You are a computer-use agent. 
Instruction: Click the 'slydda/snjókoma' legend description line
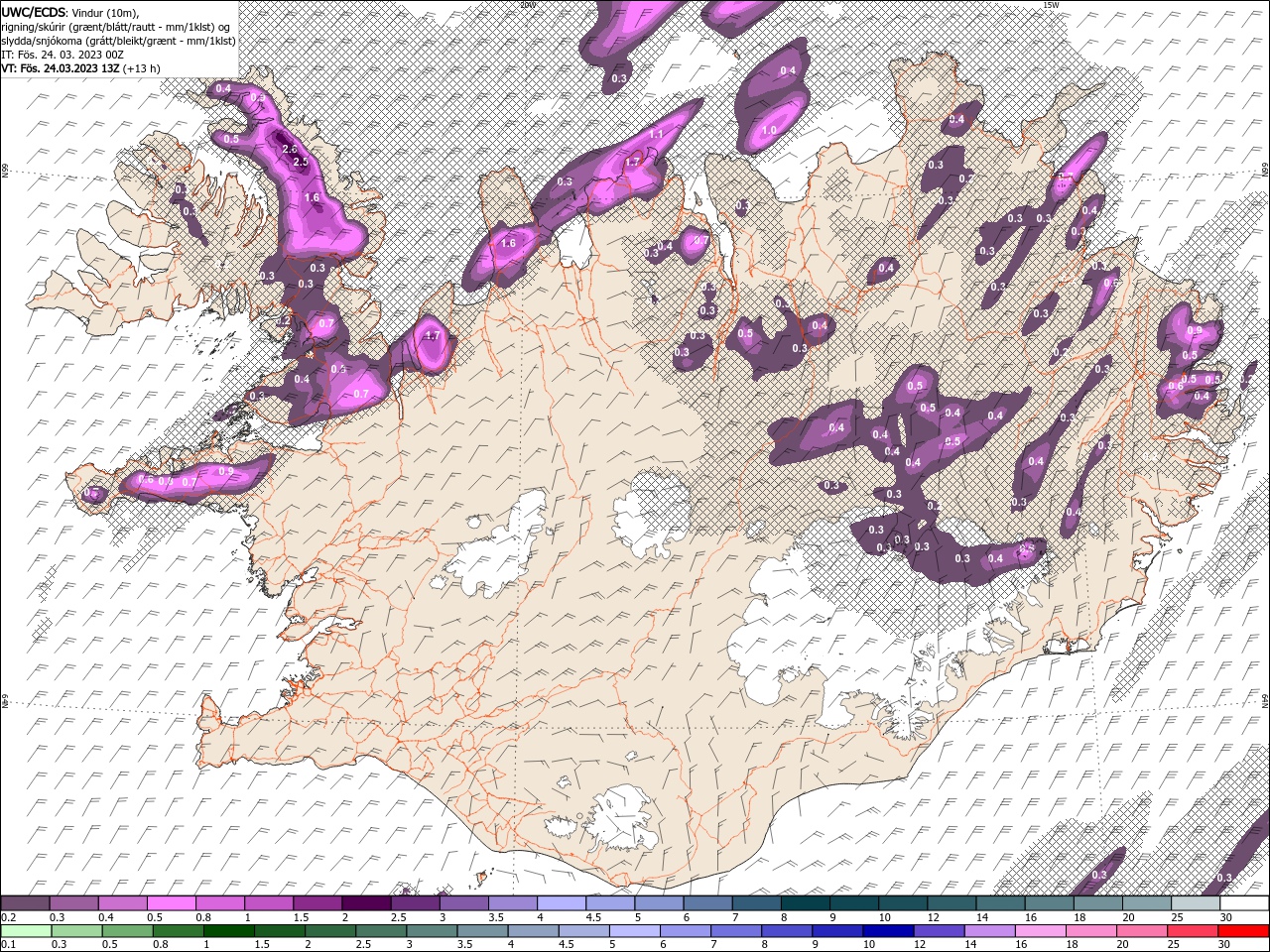click(x=118, y=41)
